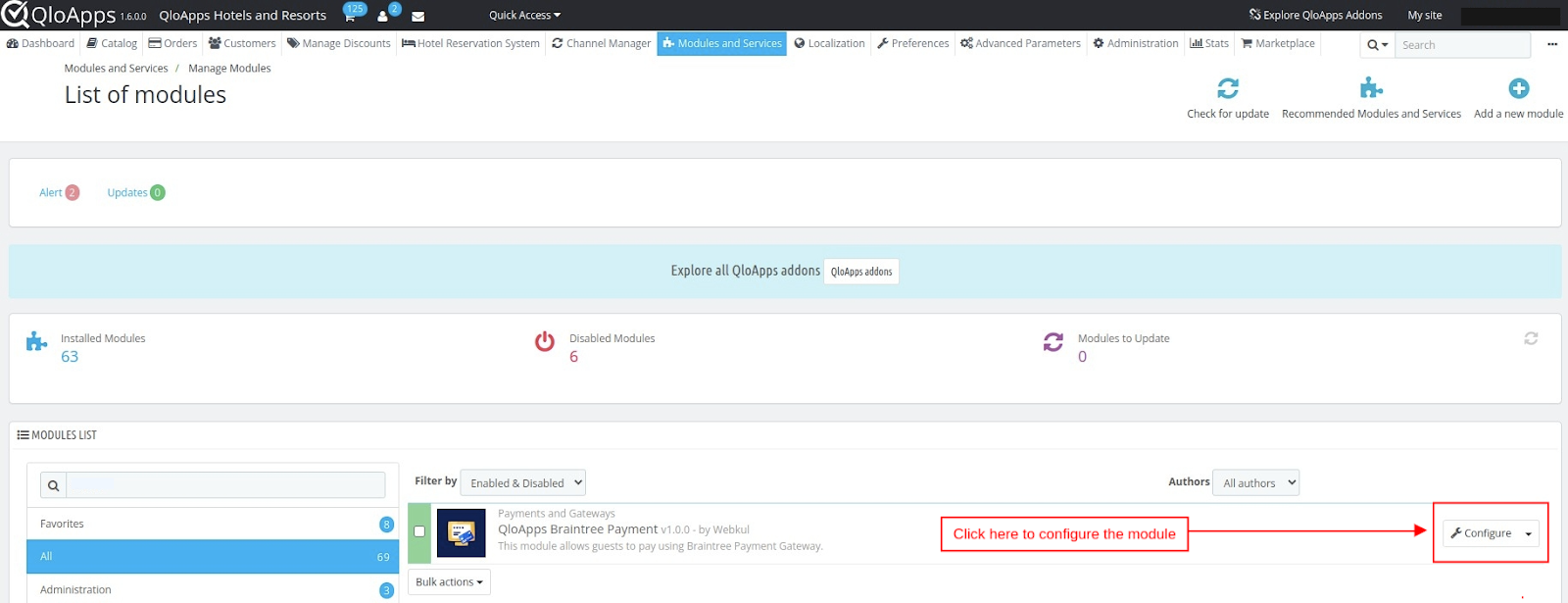Open the Marketplace menu

[x=1279, y=43]
